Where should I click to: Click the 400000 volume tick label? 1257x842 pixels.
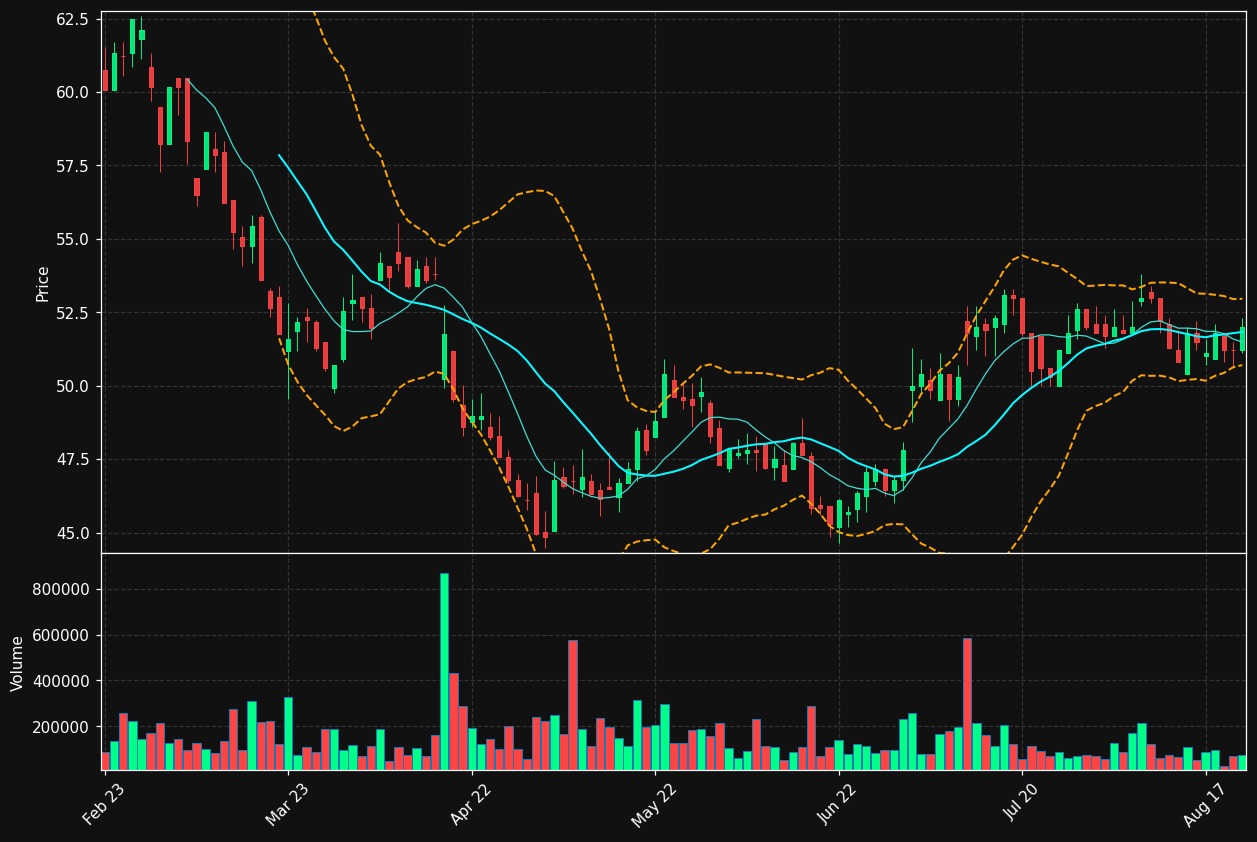click(x=61, y=682)
